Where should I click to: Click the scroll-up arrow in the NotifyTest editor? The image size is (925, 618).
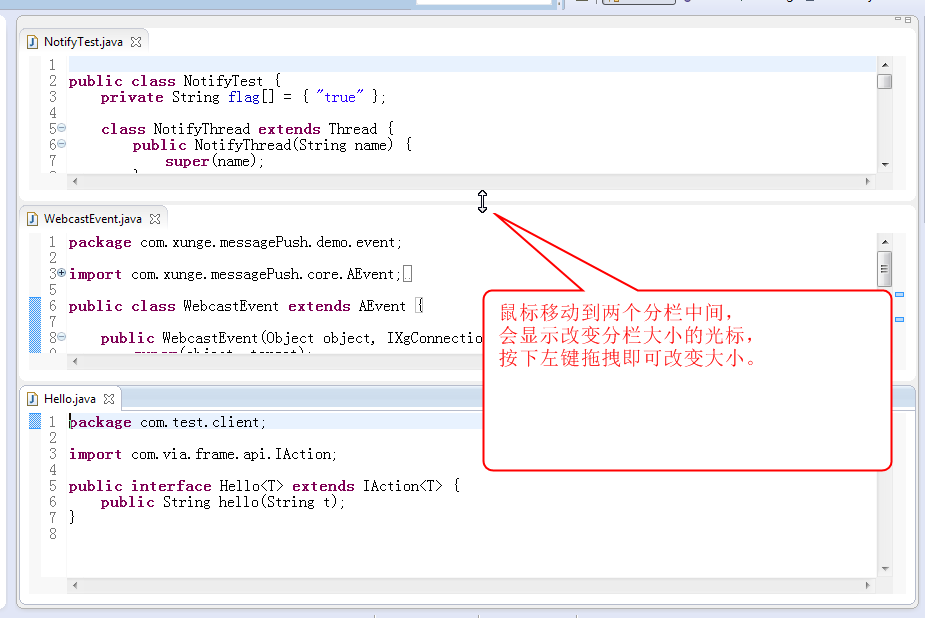pyautogui.click(x=885, y=65)
